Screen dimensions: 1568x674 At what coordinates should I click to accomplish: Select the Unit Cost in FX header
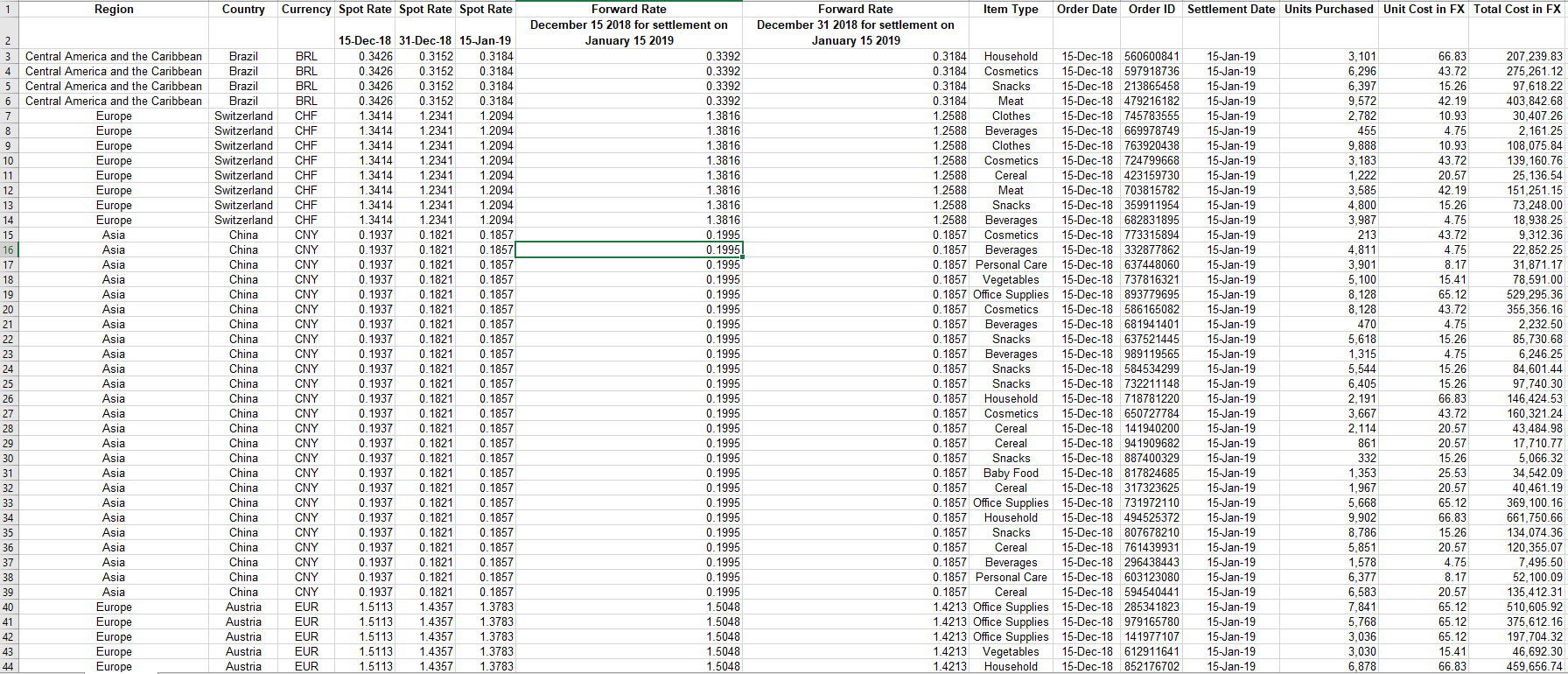pos(1424,10)
